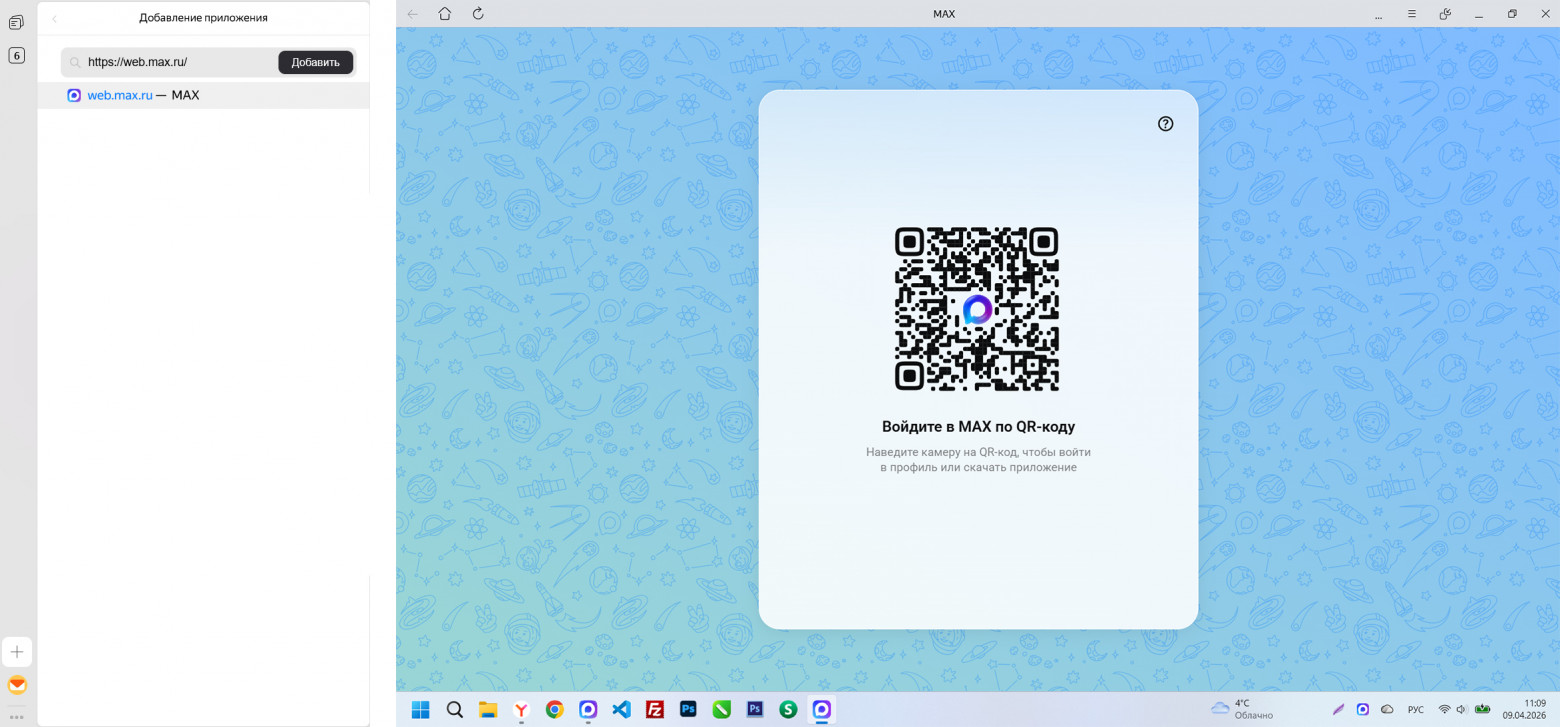Click the MAX window title text
The image size is (1560, 727).
943,14
